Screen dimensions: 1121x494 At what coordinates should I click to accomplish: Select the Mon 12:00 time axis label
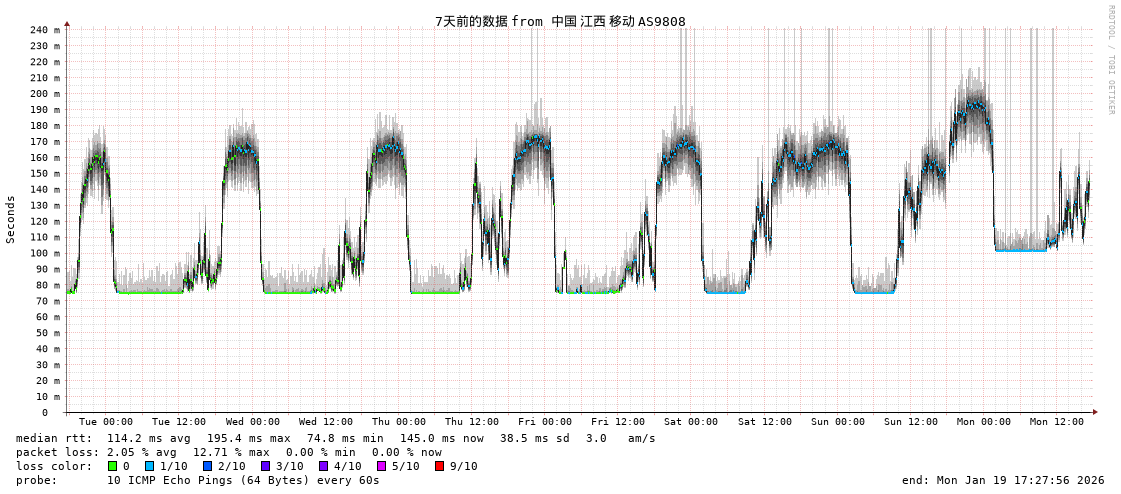tap(1057, 422)
